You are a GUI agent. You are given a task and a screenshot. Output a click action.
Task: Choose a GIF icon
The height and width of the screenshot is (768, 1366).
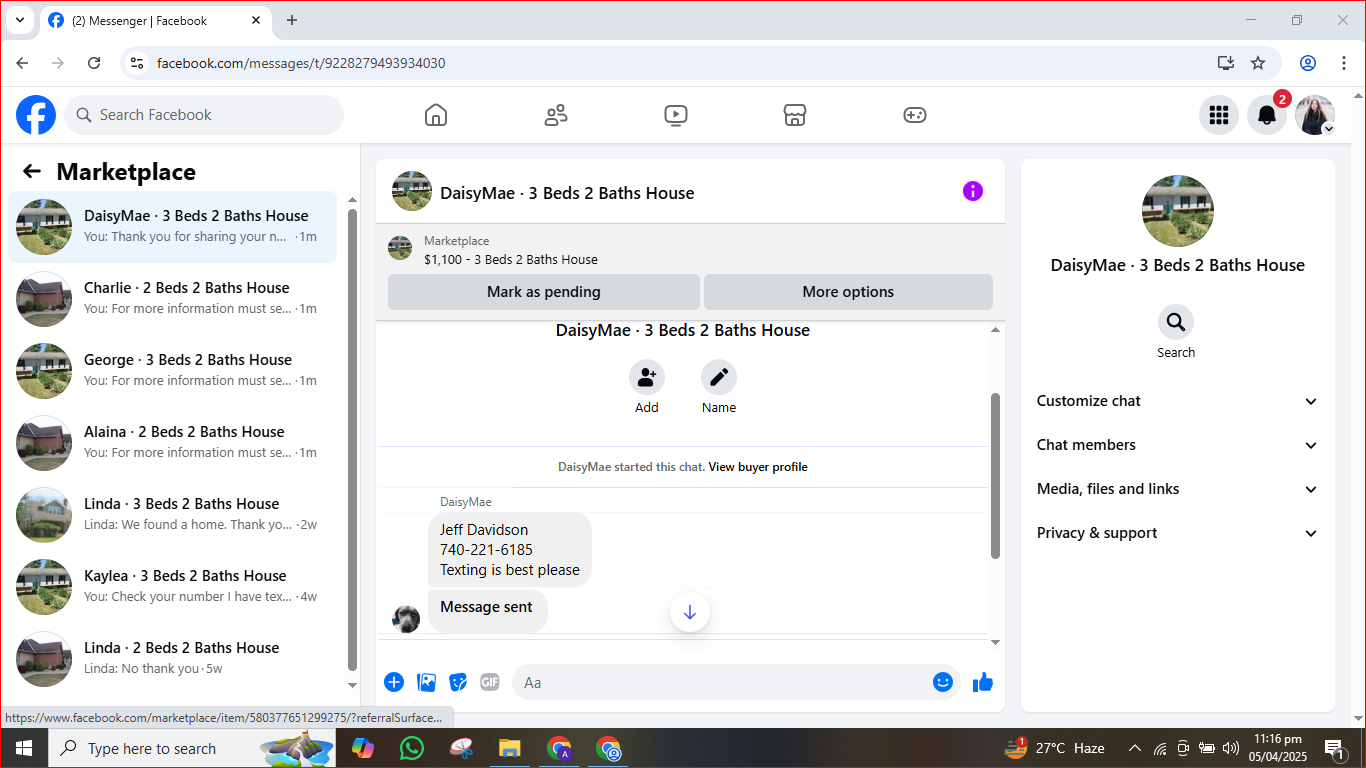[x=490, y=682]
